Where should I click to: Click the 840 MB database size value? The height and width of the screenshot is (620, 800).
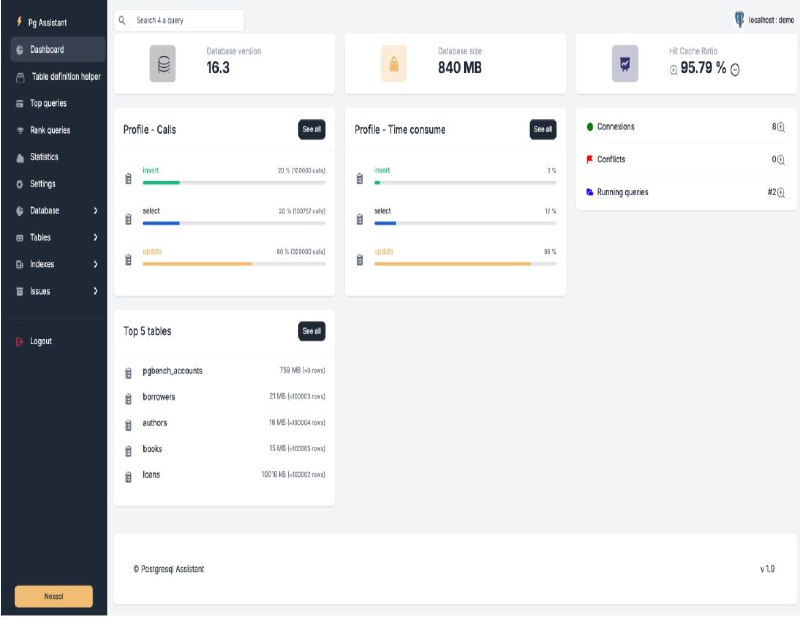coord(460,68)
